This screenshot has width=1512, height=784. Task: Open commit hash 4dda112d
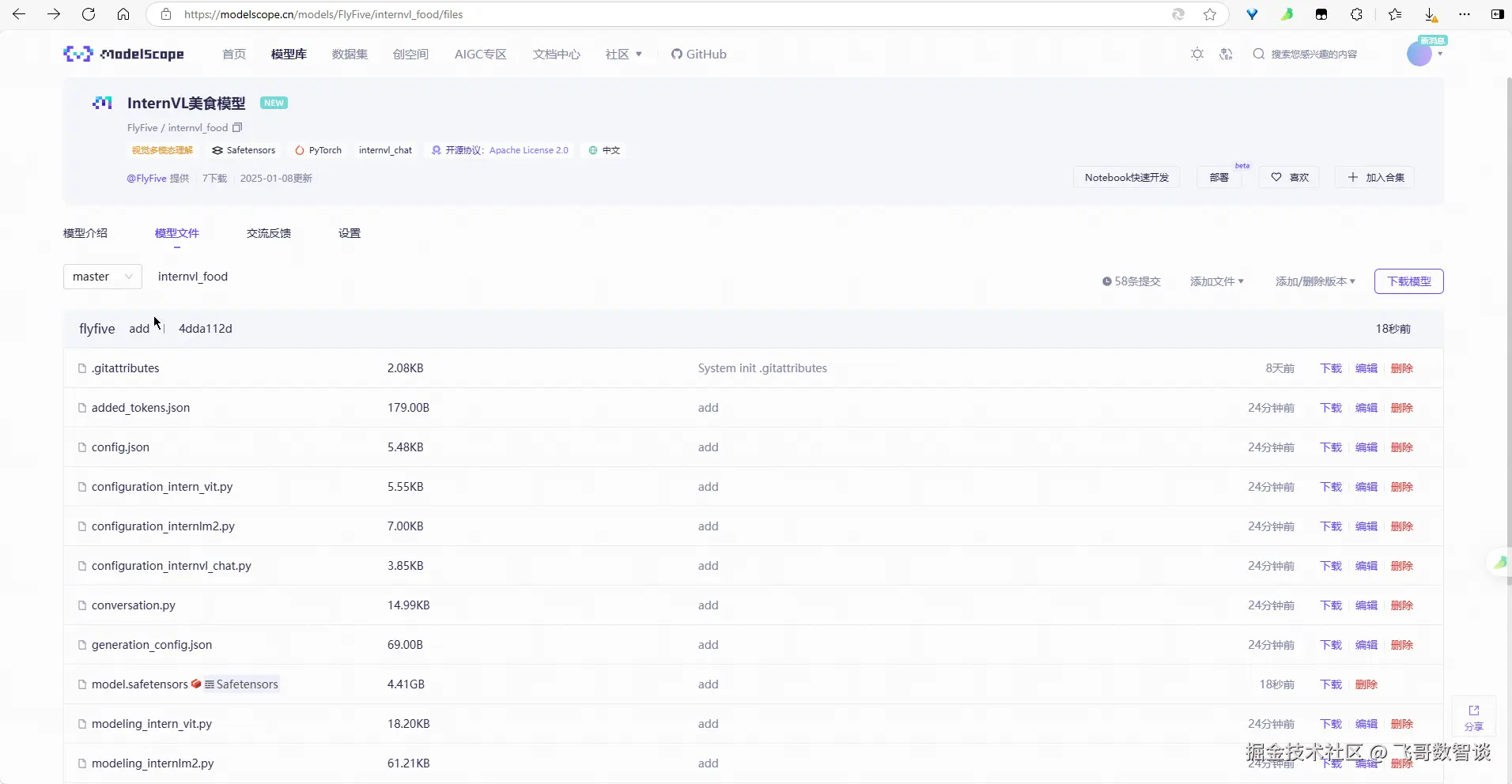[x=206, y=329]
